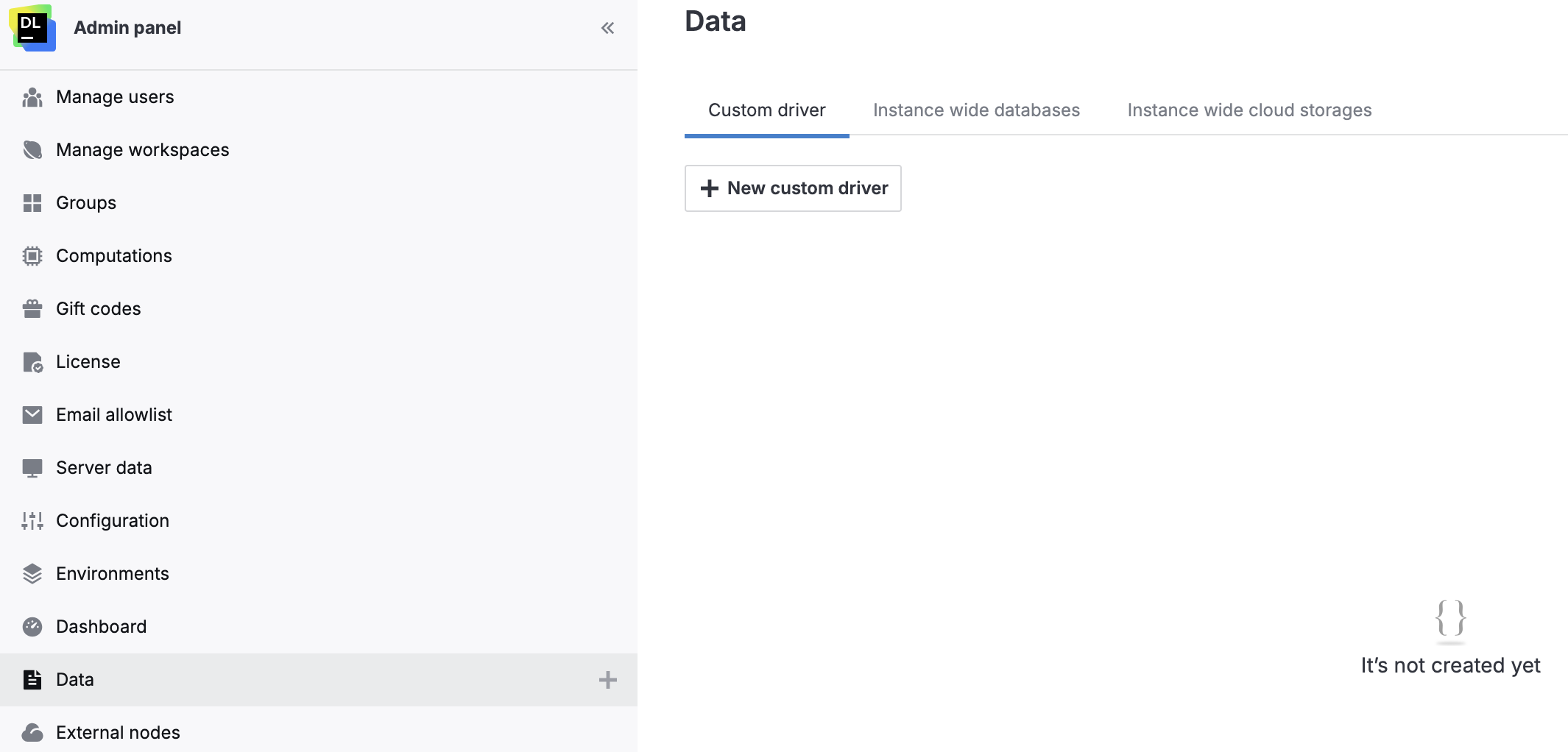Open Server data via the monitor icon
Image resolution: width=1568 pixels, height=752 pixels.
coord(32,467)
